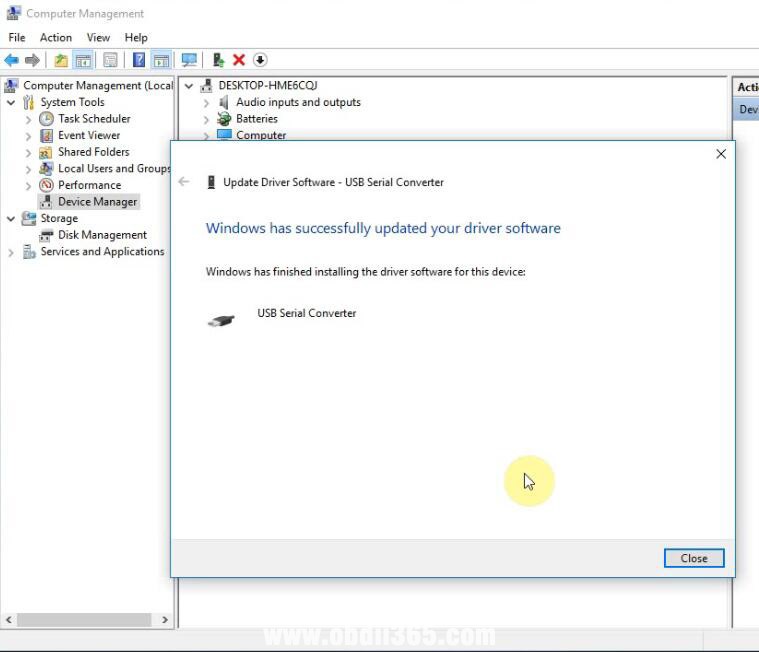
Task: Click the Disable down-arrow toolbar icon
Action: [260, 60]
